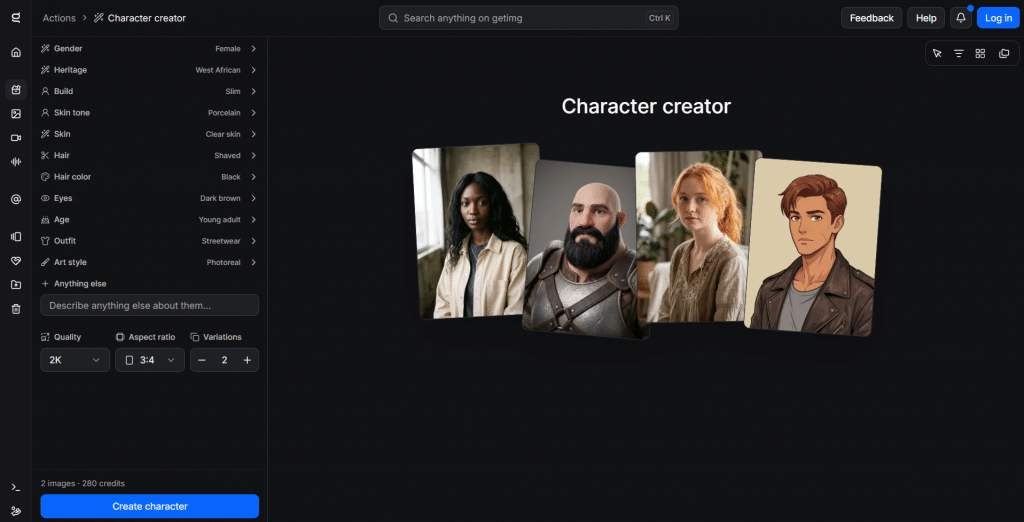Increase variations with plus button
Screen dimensions: 1024x522
(x=247, y=360)
